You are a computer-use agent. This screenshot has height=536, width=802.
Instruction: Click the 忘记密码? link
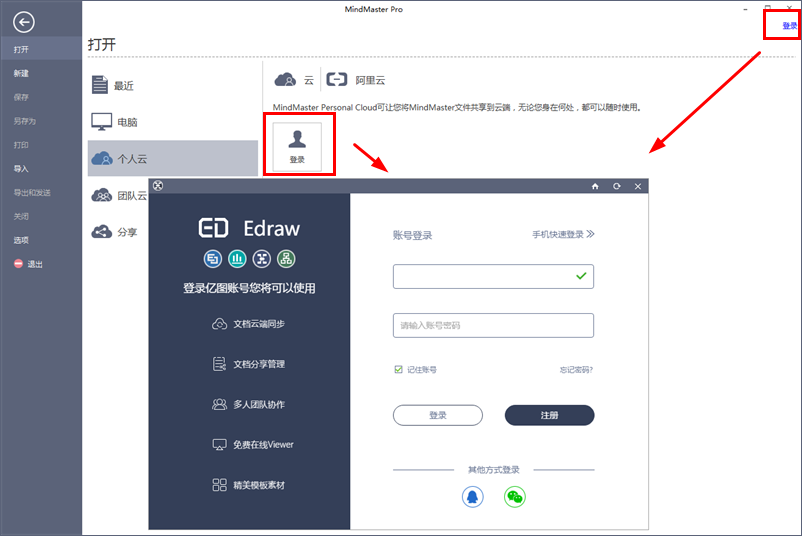(576, 370)
